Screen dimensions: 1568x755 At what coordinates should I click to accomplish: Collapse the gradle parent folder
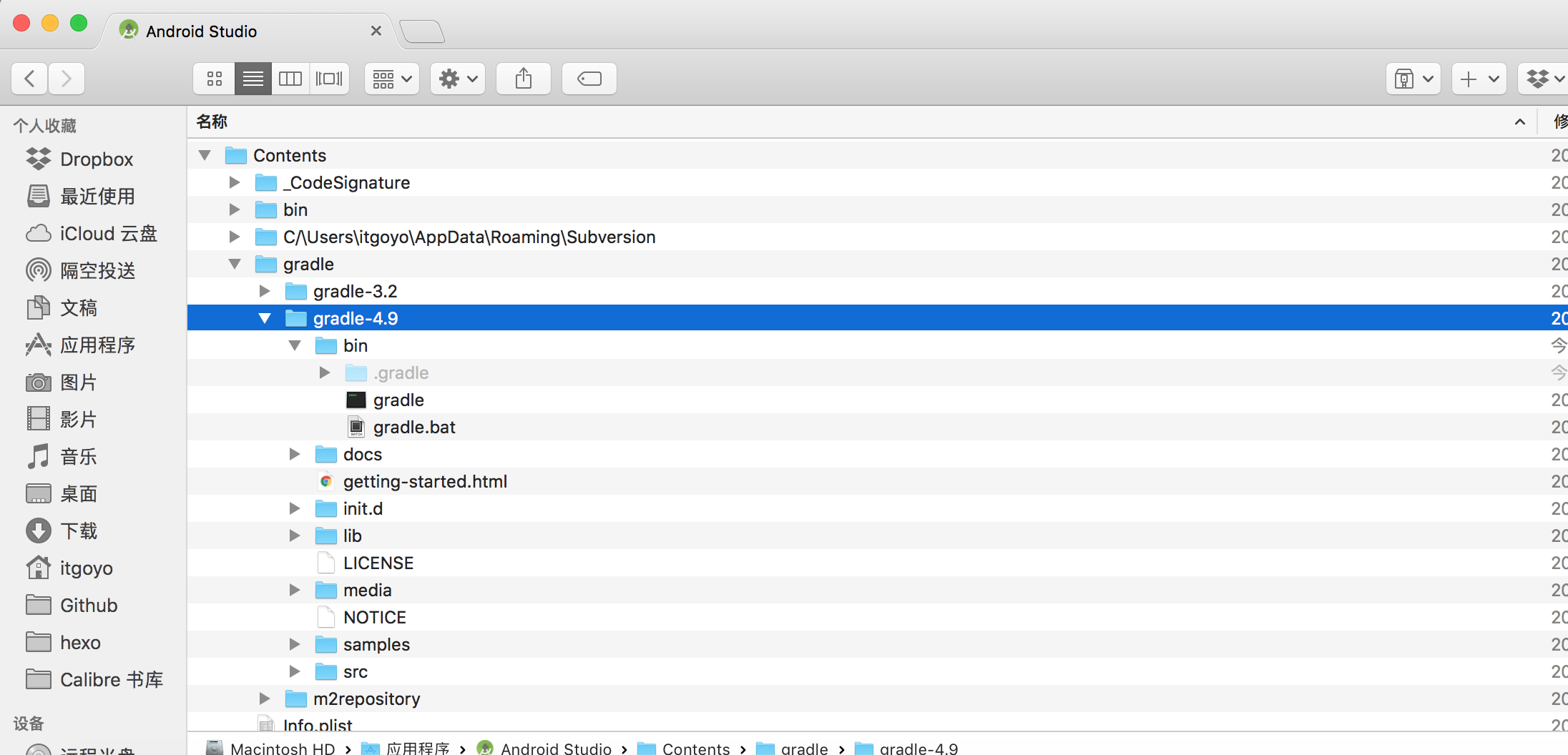[235, 264]
